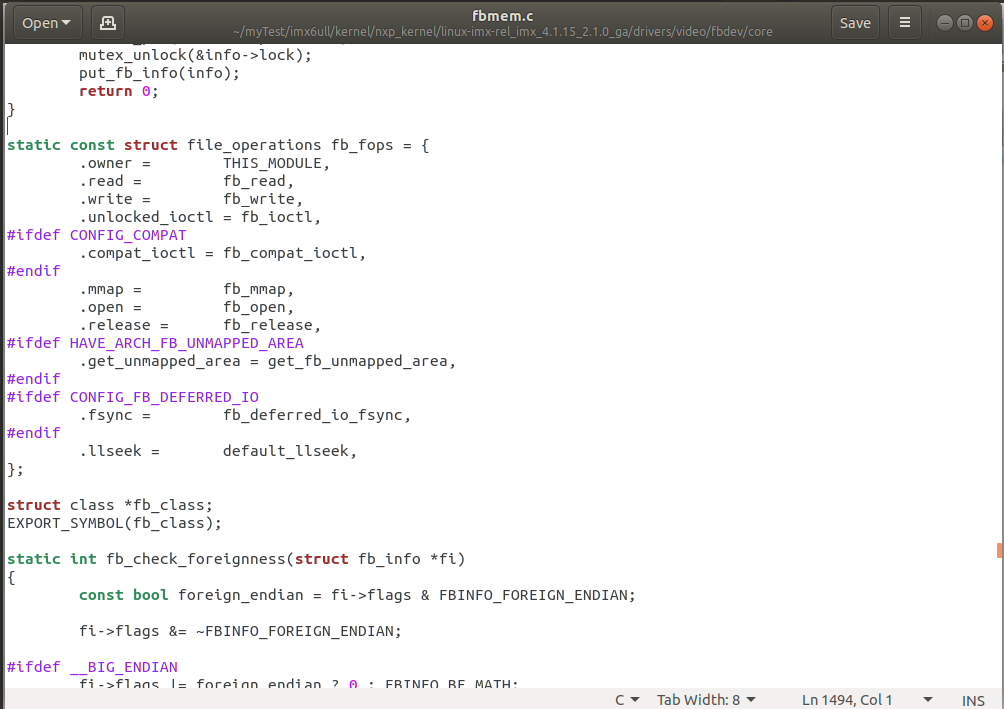Click on 'struct class *fb_class;' line
This screenshot has height=709, width=1004.
[x=109, y=505]
